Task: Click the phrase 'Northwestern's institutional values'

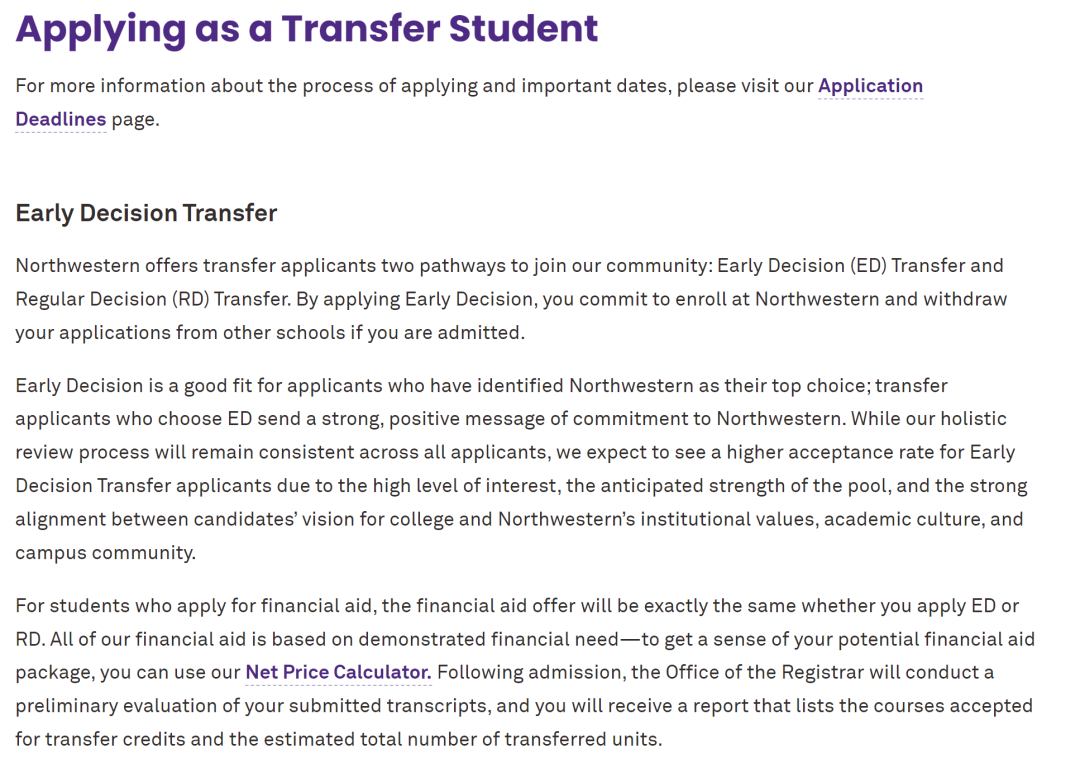Action: [656, 519]
